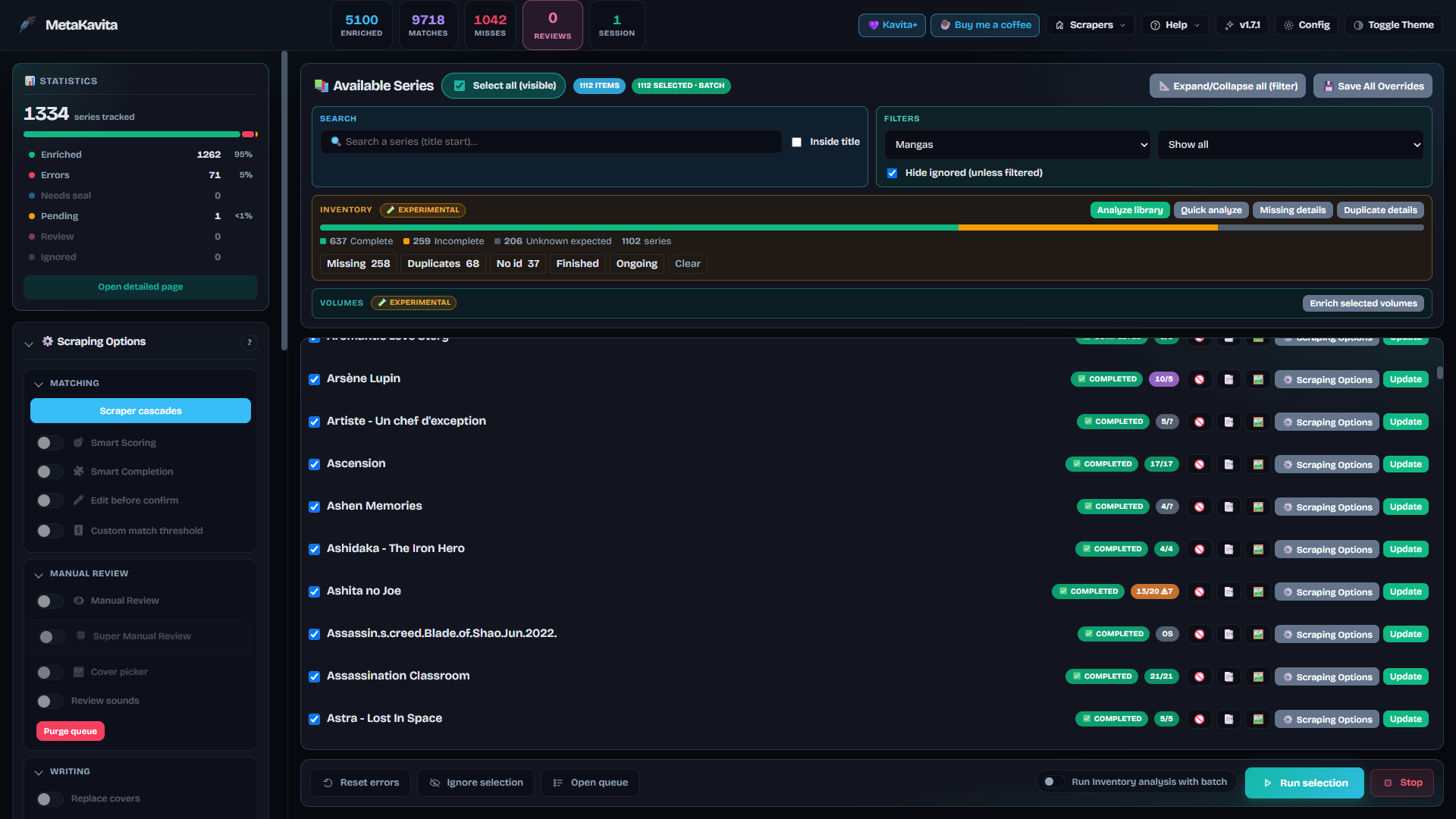This screenshot has height=819, width=1456.
Task: Collapse the MATCHING section
Action: [39, 384]
